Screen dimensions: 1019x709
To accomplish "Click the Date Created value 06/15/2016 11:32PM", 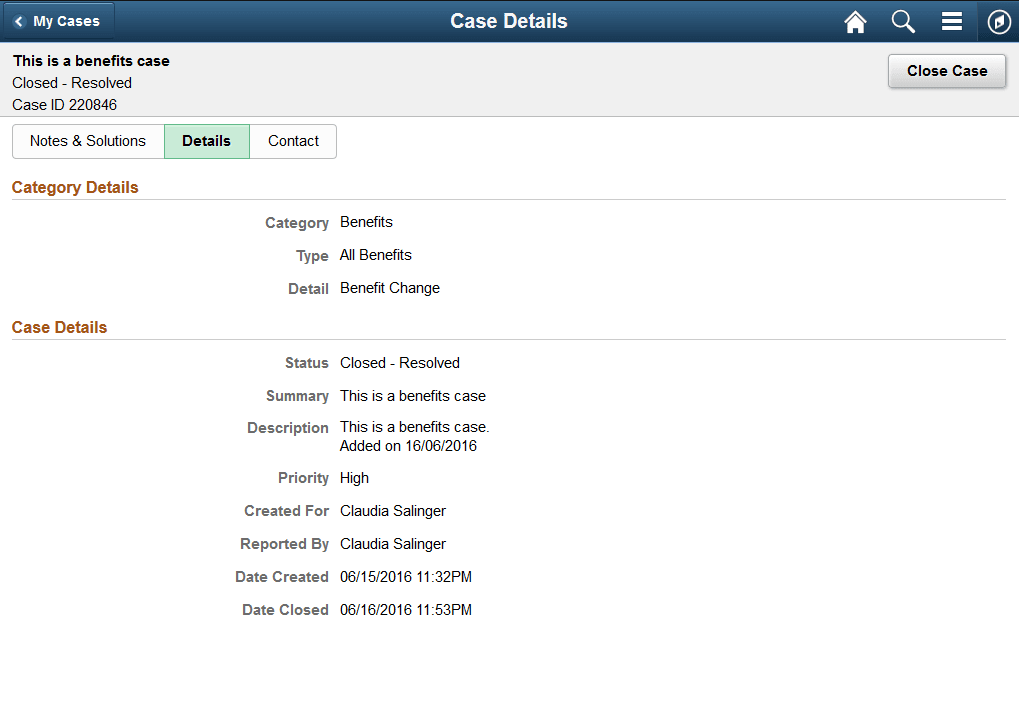I will 406,577.
